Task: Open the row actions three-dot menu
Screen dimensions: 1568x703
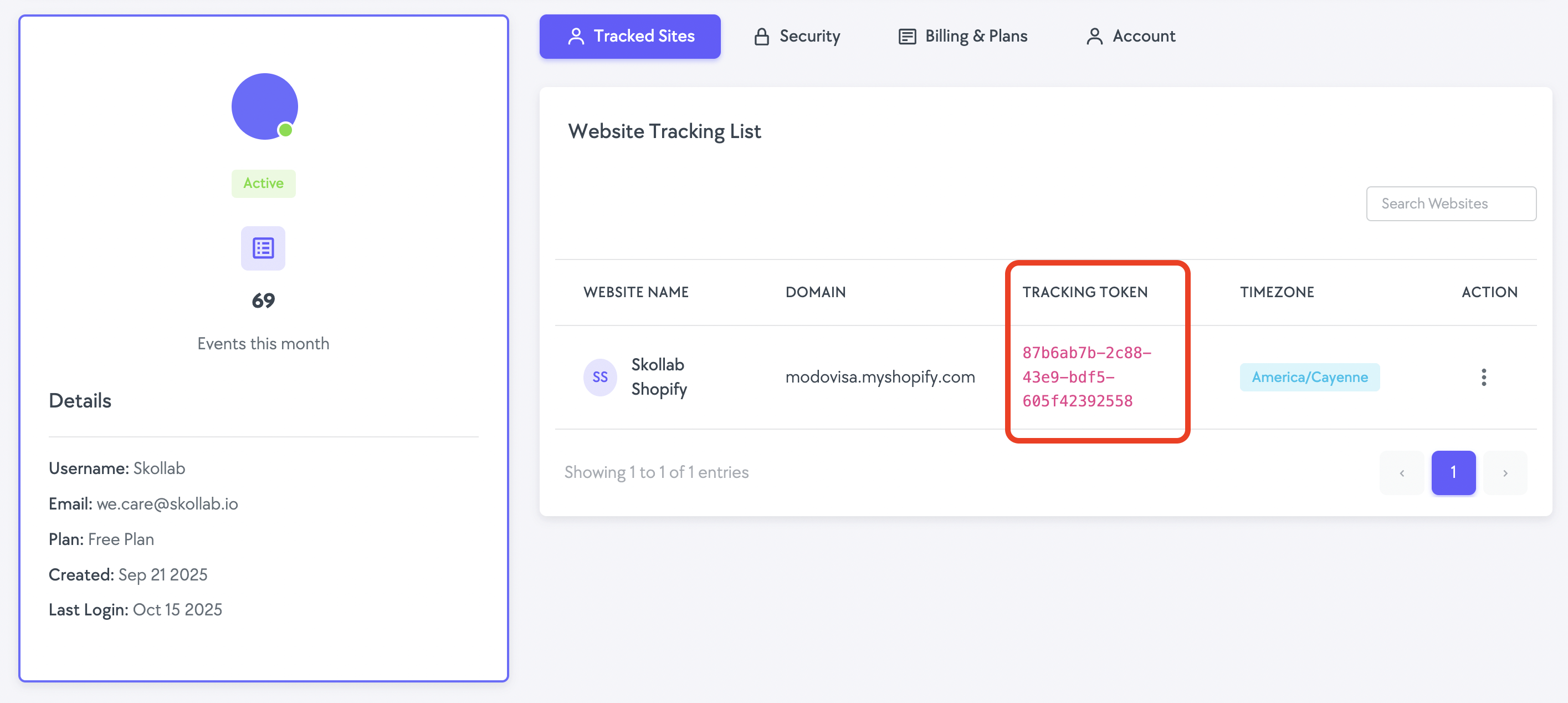Action: point(1484,377)
